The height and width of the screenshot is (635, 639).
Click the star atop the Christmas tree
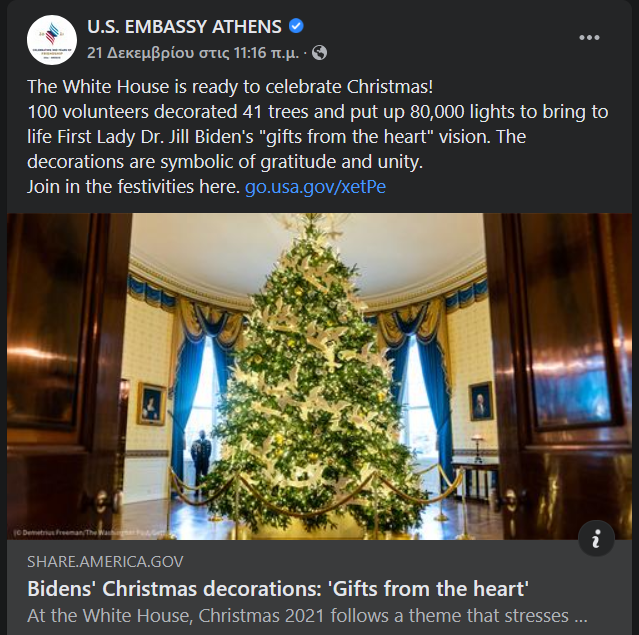pyautogui.click(x=311, y=222)
